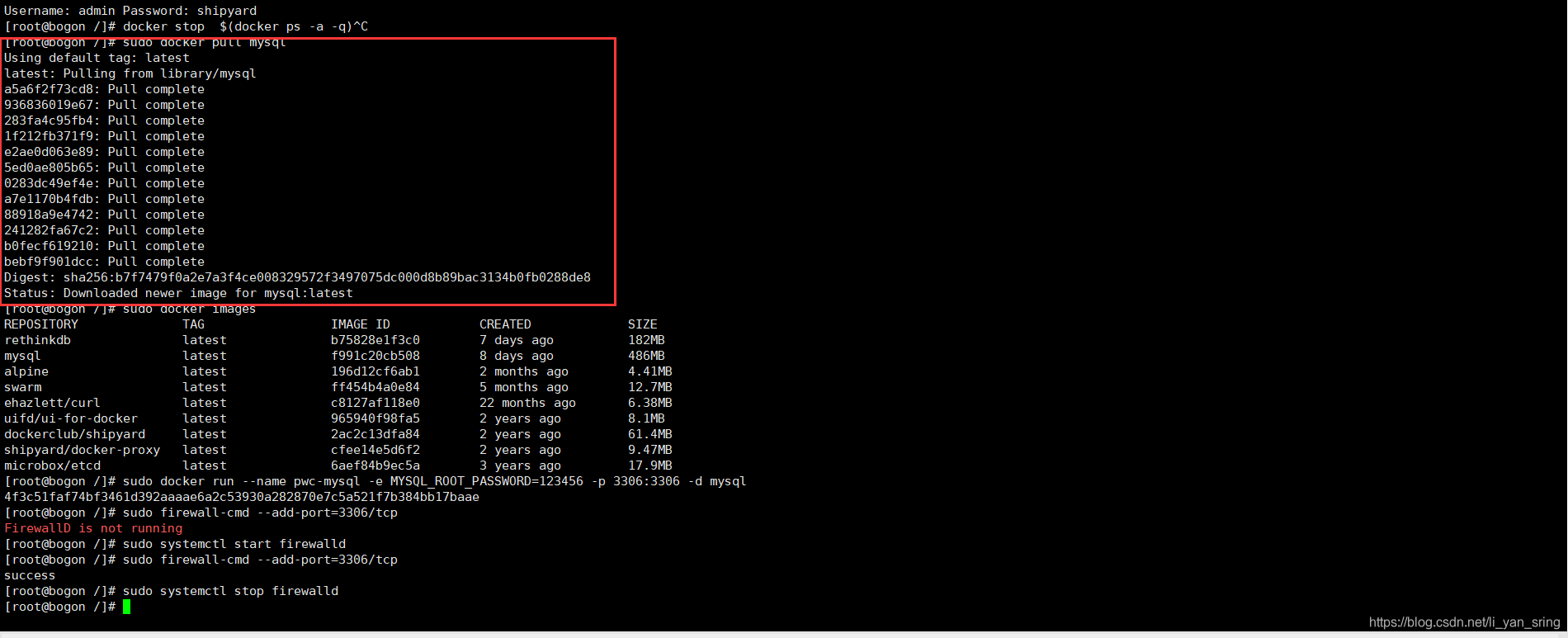Select the 'ehazlett/curl' repository name
The width and height of the screenshot is (1568, 638).
click(x=52, y=403)
